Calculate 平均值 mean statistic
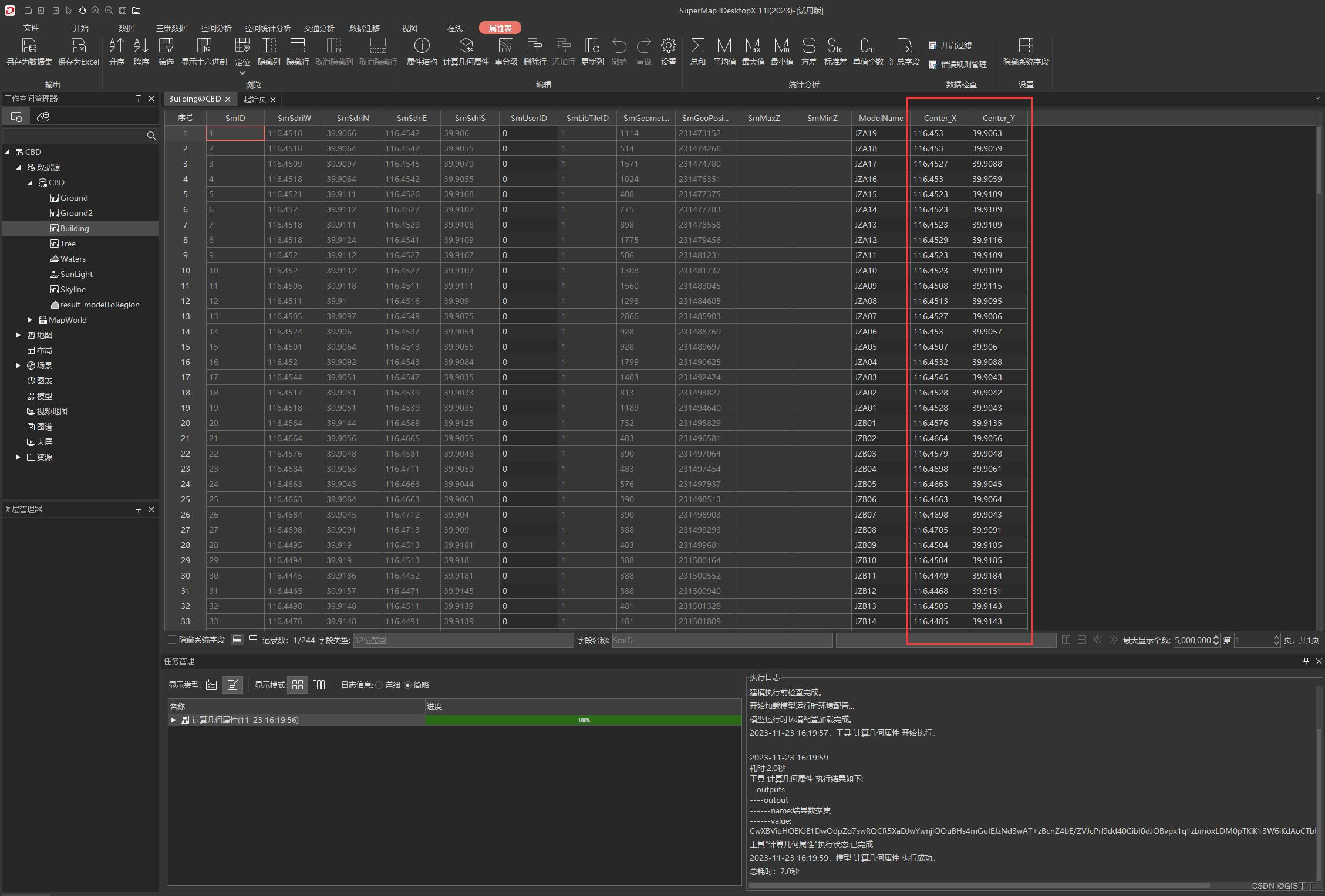Image resolution: width=1325 pixels, height=896 pixels. coord(724,52)
